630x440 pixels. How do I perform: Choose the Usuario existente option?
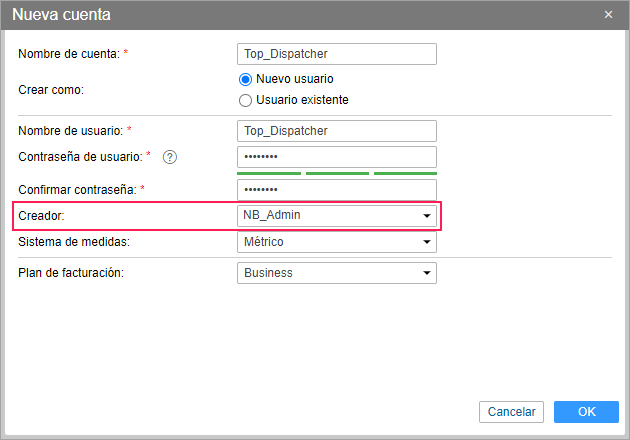pyautogui.click(x=245, y=100)
